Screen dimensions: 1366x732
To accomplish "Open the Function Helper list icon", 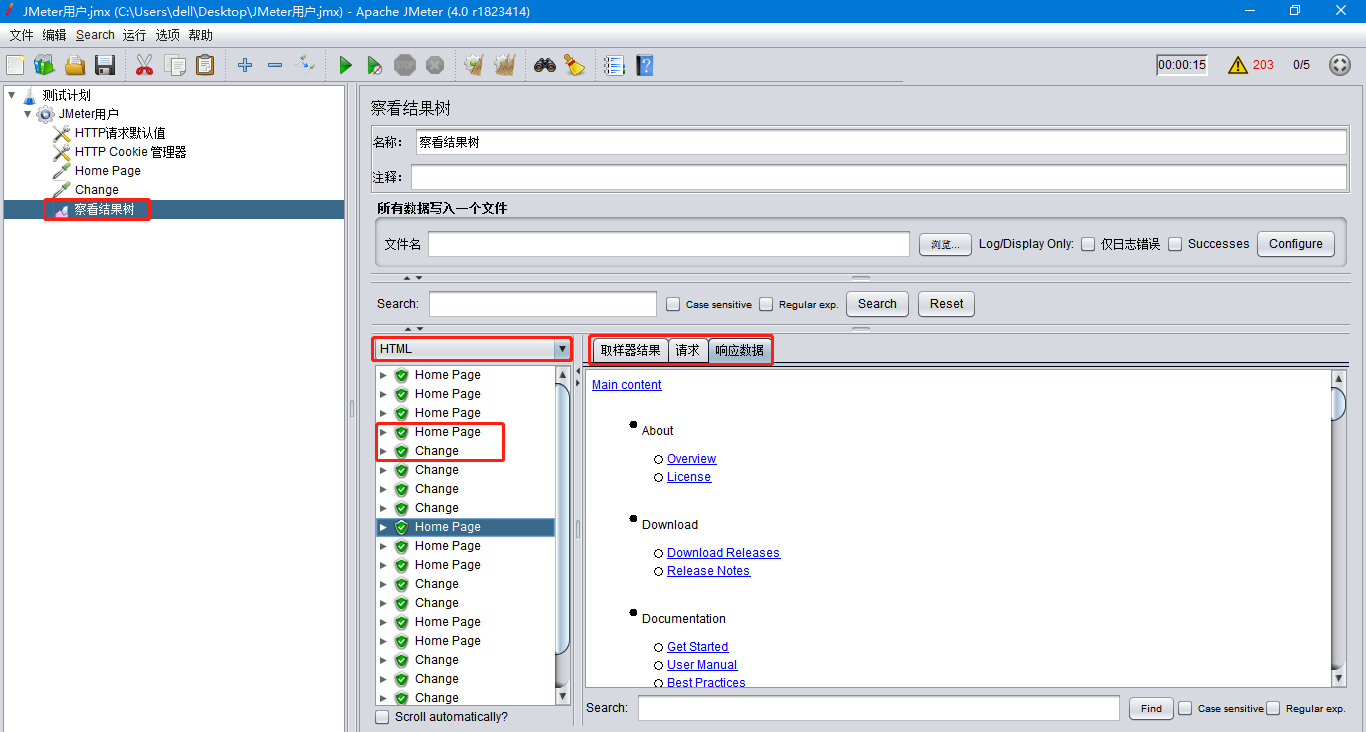I will pyautogui.click(x=614, y=65).
